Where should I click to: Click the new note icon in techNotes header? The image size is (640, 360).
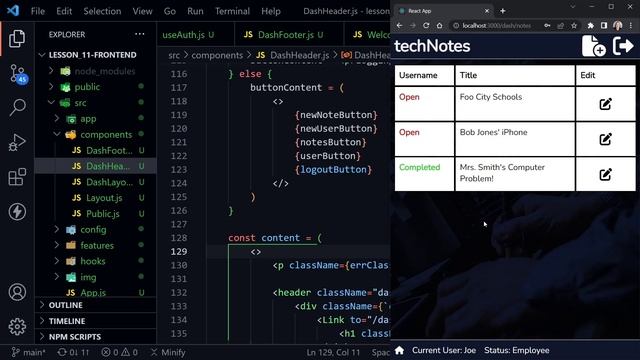tap(593, 46)
